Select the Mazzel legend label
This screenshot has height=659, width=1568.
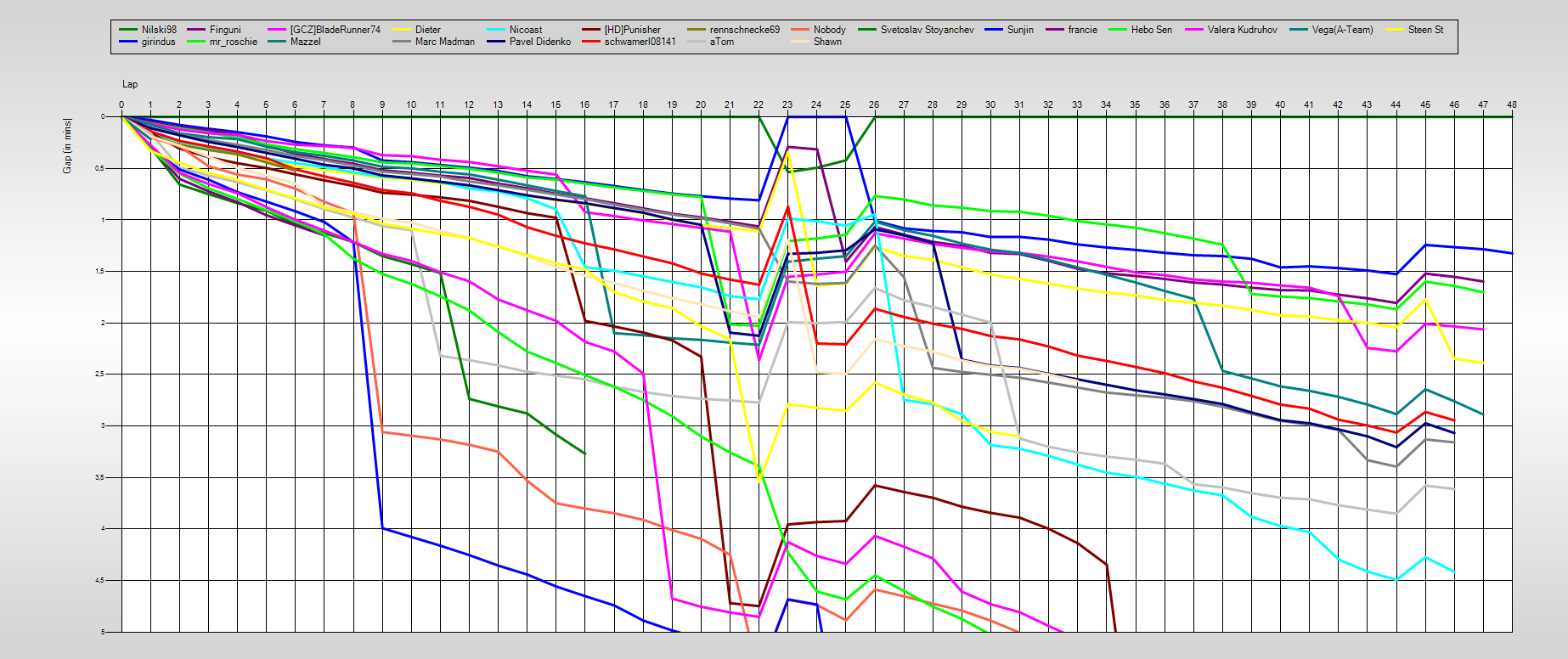(305, 42)
